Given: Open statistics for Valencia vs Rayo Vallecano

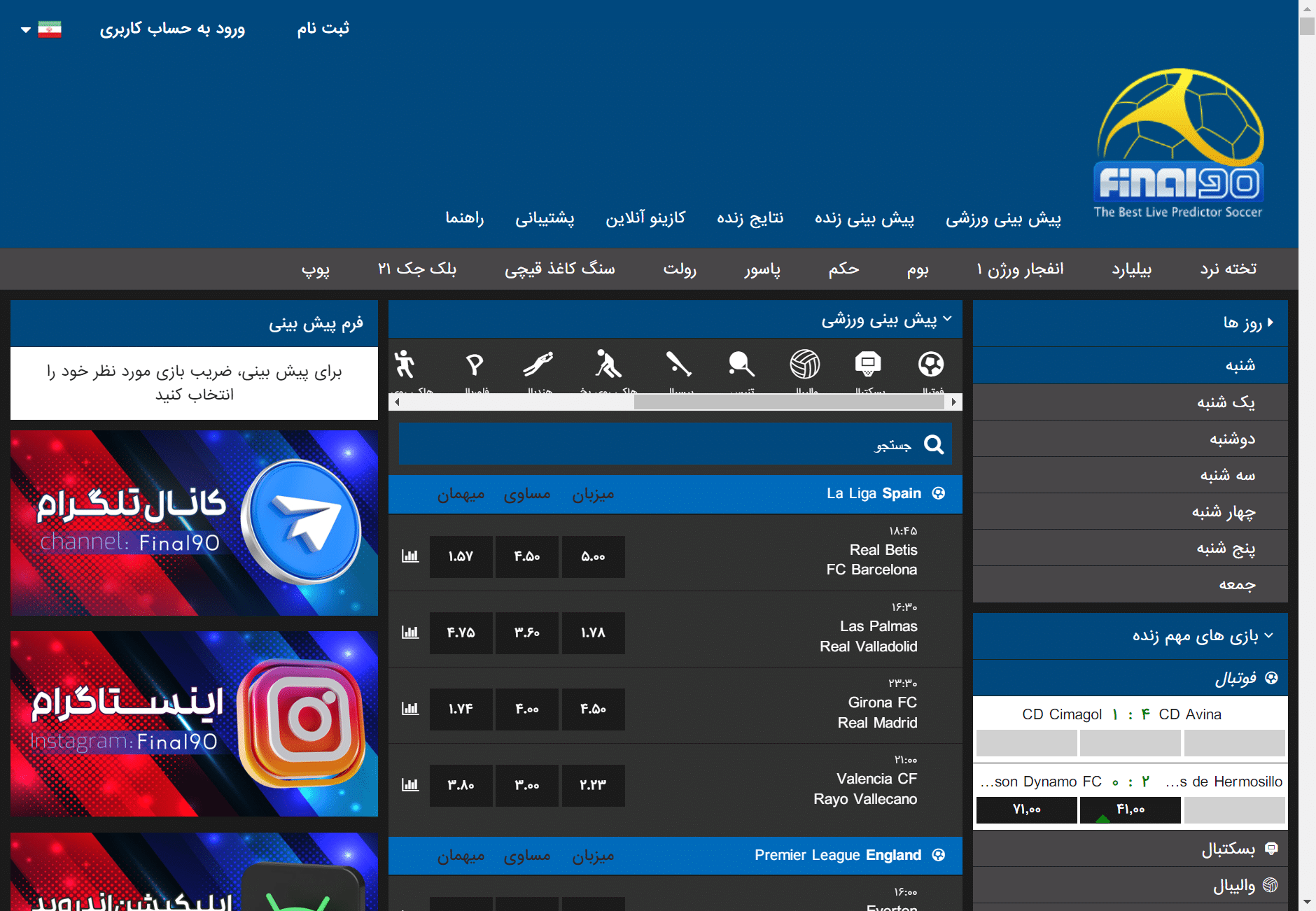Looking at the screenshot, I should (410, 785).
